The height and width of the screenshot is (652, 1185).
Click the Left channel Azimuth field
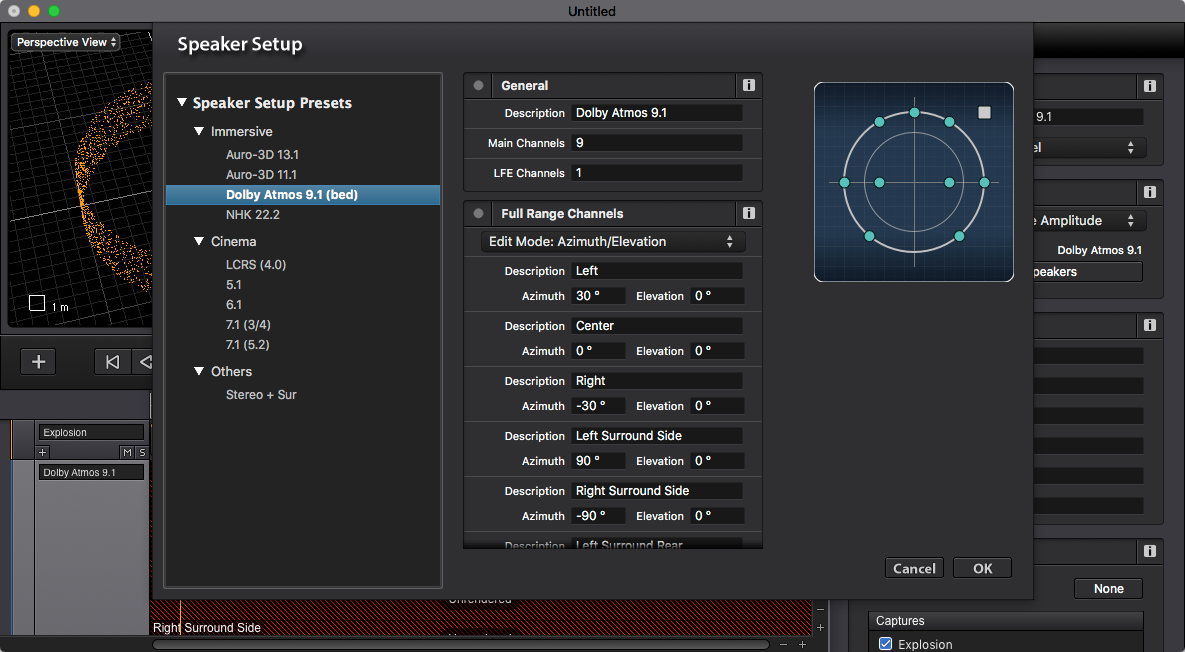(x=598, y=296)
